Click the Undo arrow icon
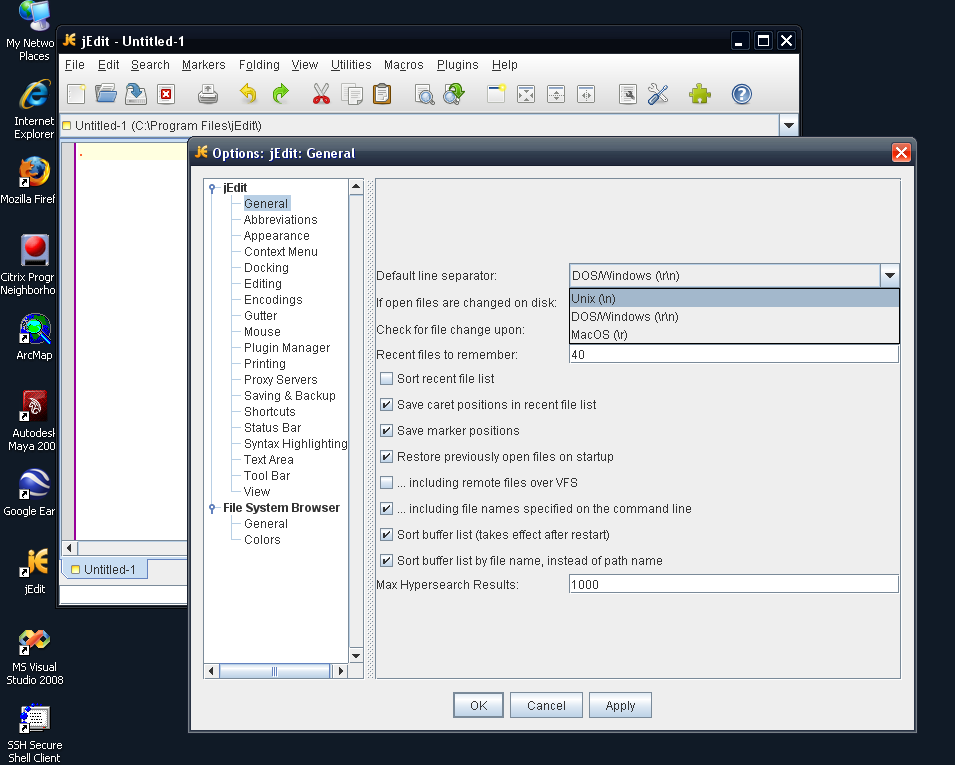Image resolution: width=955 pixels, height=765 pixels. (x=248, y=94)
